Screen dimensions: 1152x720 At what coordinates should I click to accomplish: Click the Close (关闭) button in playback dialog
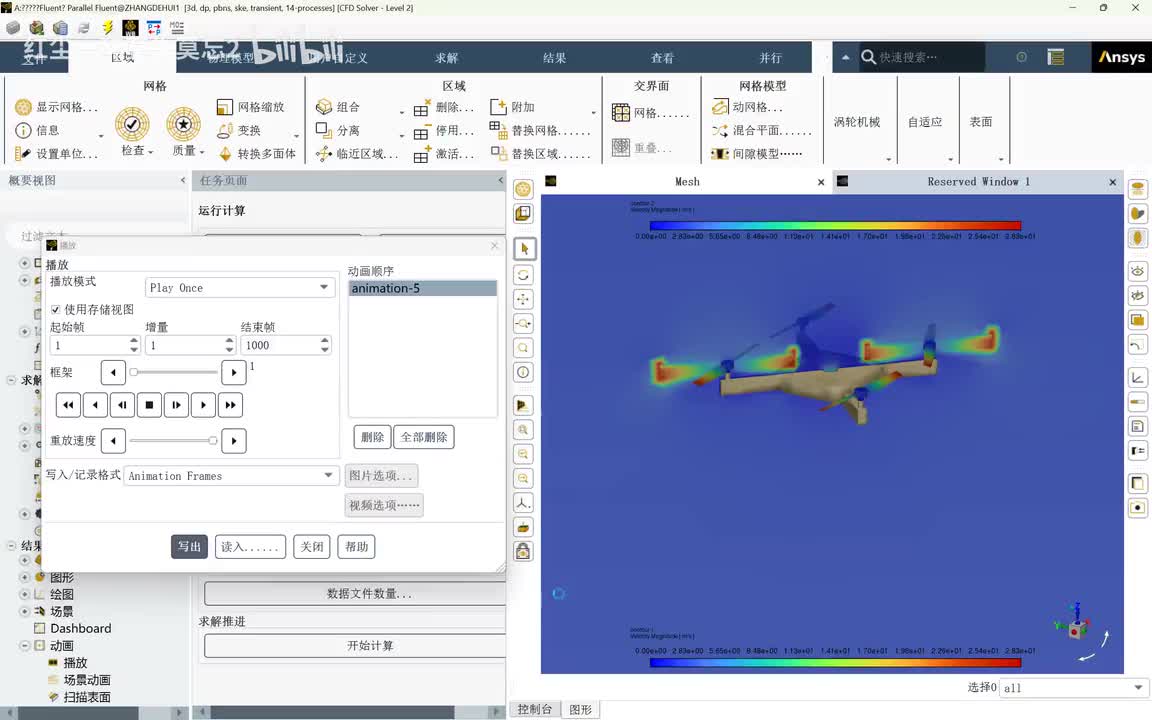(312, 547)
